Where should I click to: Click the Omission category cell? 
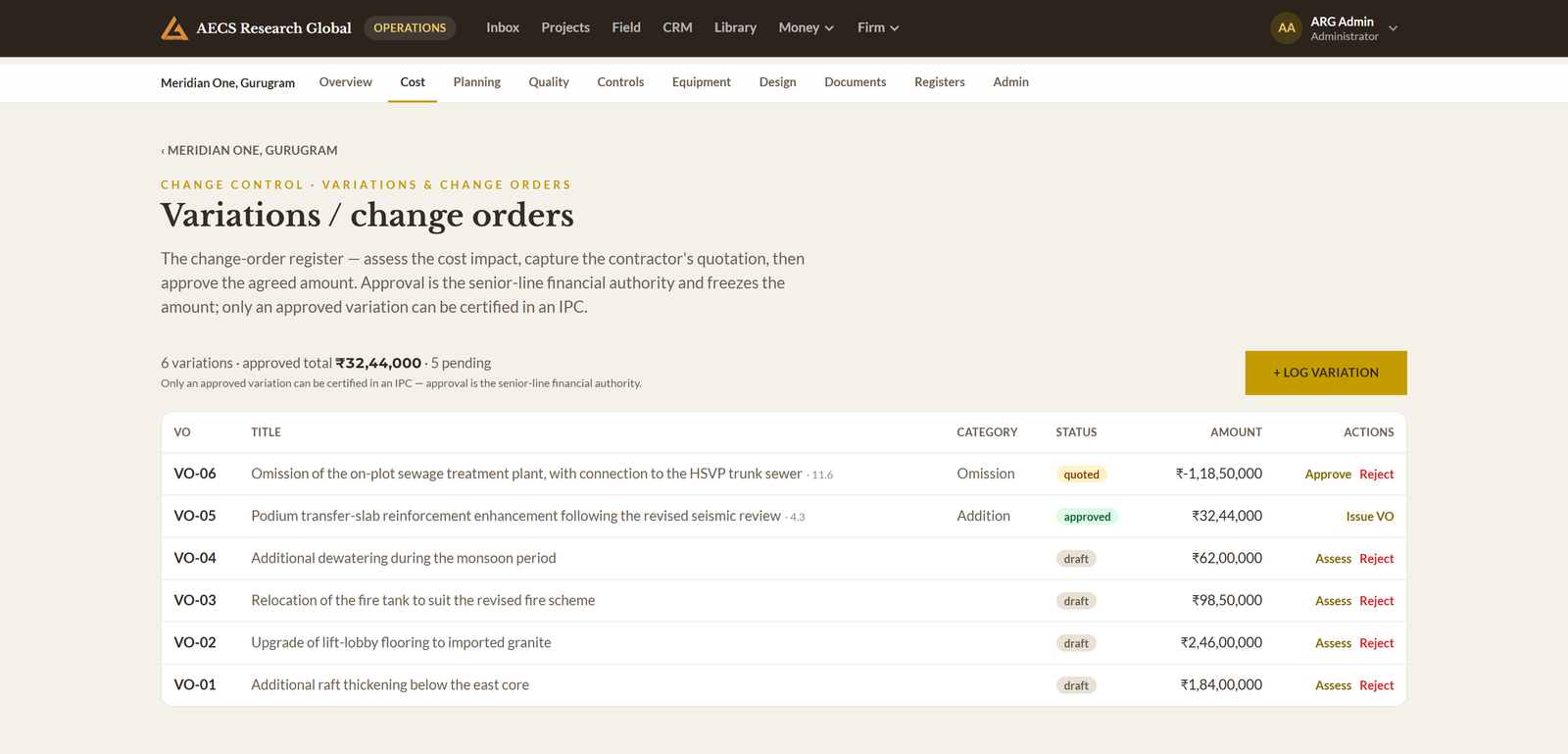(x=986, y=474)
